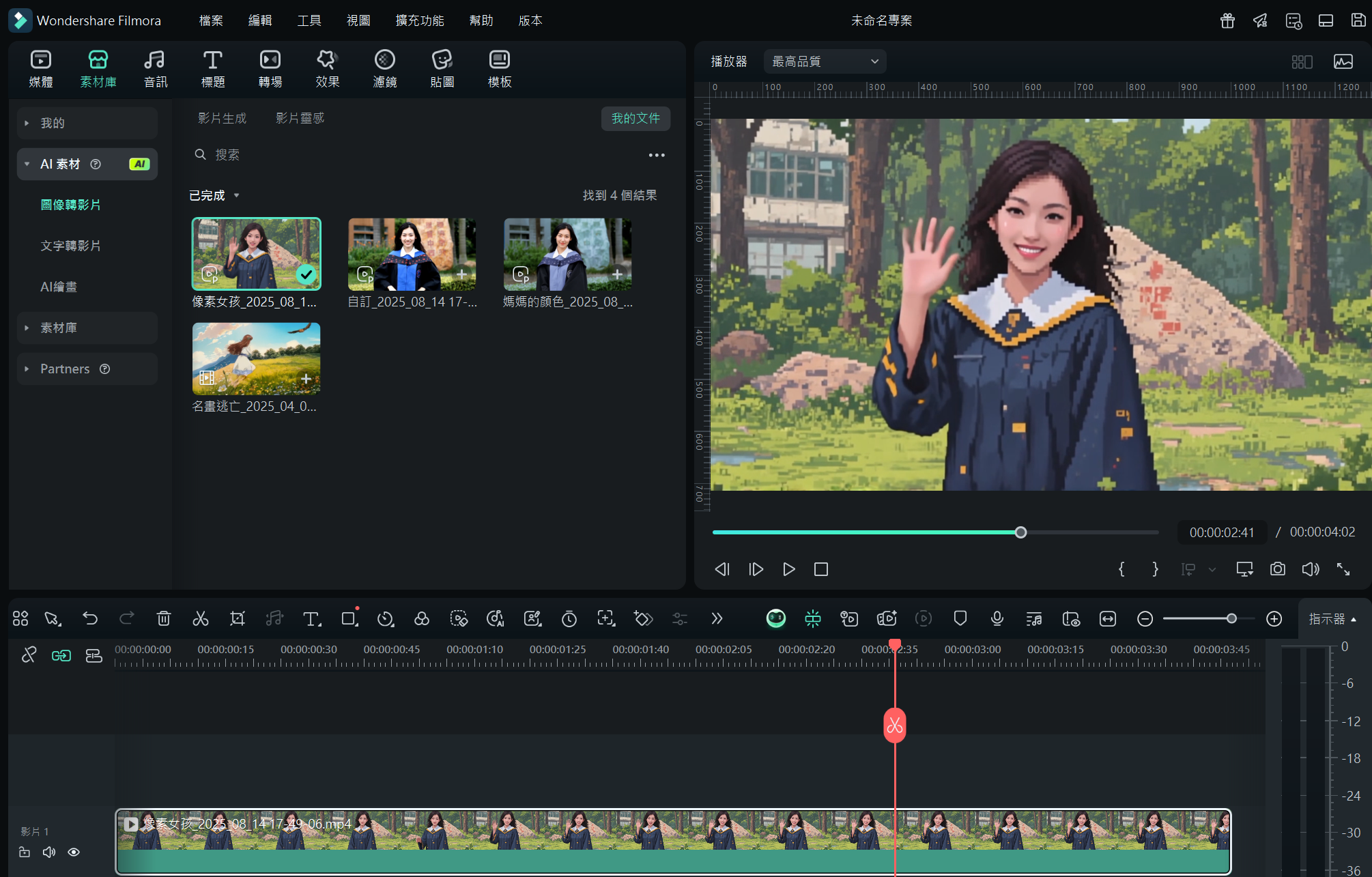Screen dimensions: 1372x877
Task: Select AI繪畫 in sidebar
Action: (59, 287)
